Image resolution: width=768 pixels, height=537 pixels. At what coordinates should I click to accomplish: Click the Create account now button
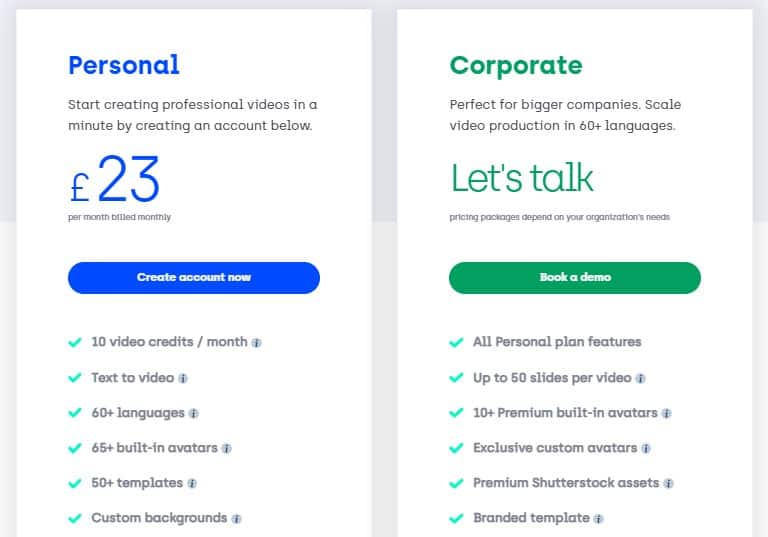point(194,278)
